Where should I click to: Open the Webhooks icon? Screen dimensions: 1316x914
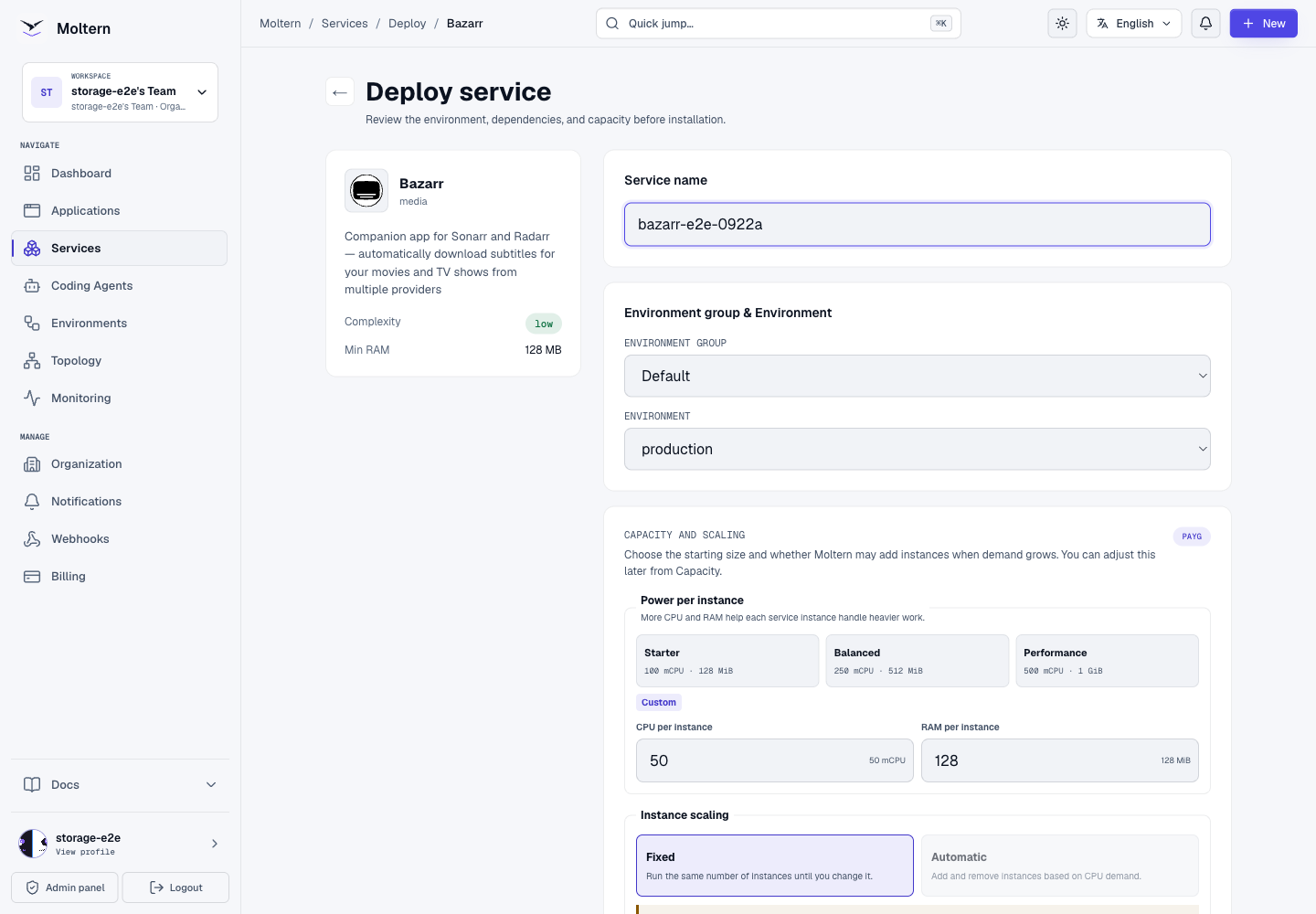[32, 539]
